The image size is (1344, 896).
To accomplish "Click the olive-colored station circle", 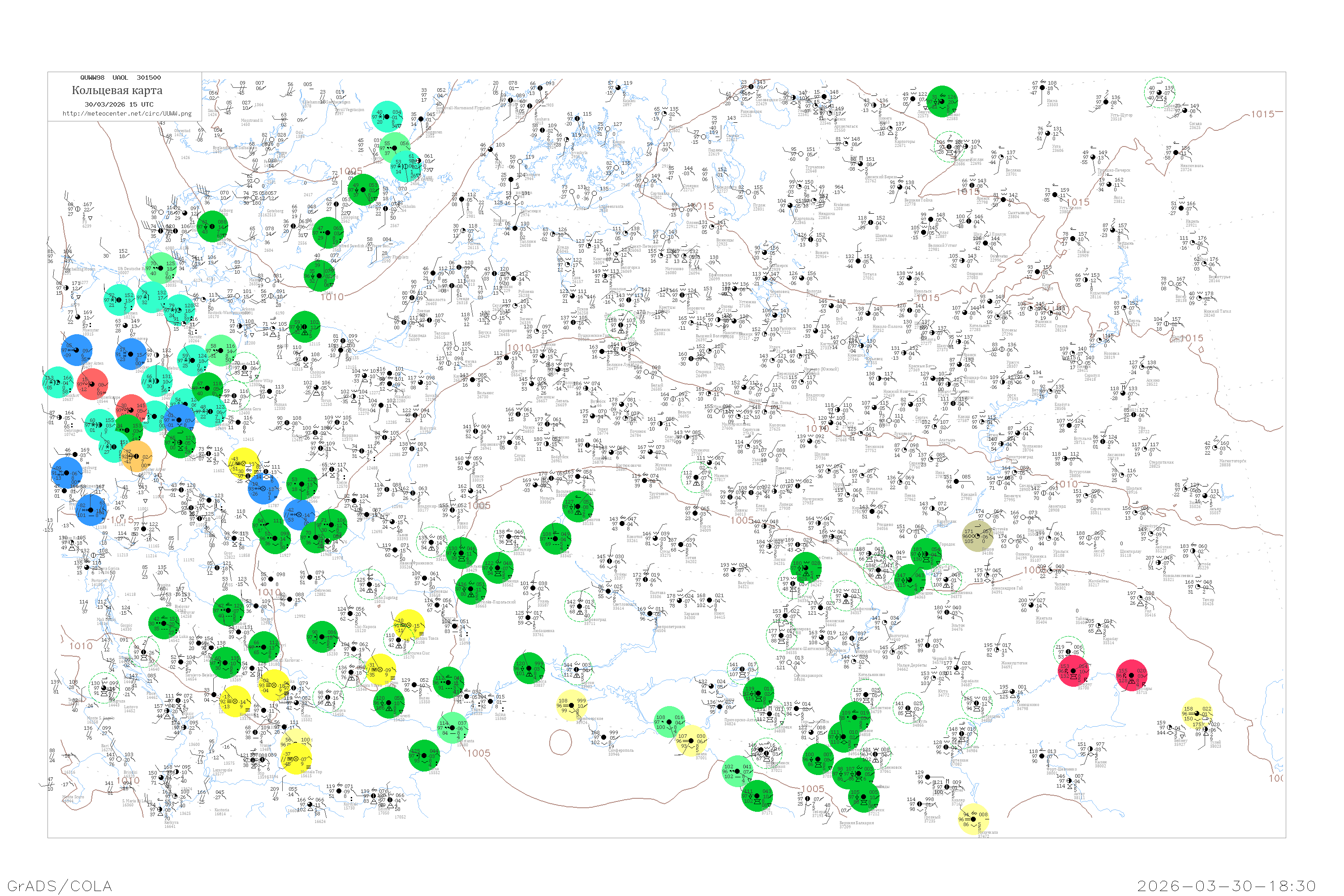I will 977,536.
